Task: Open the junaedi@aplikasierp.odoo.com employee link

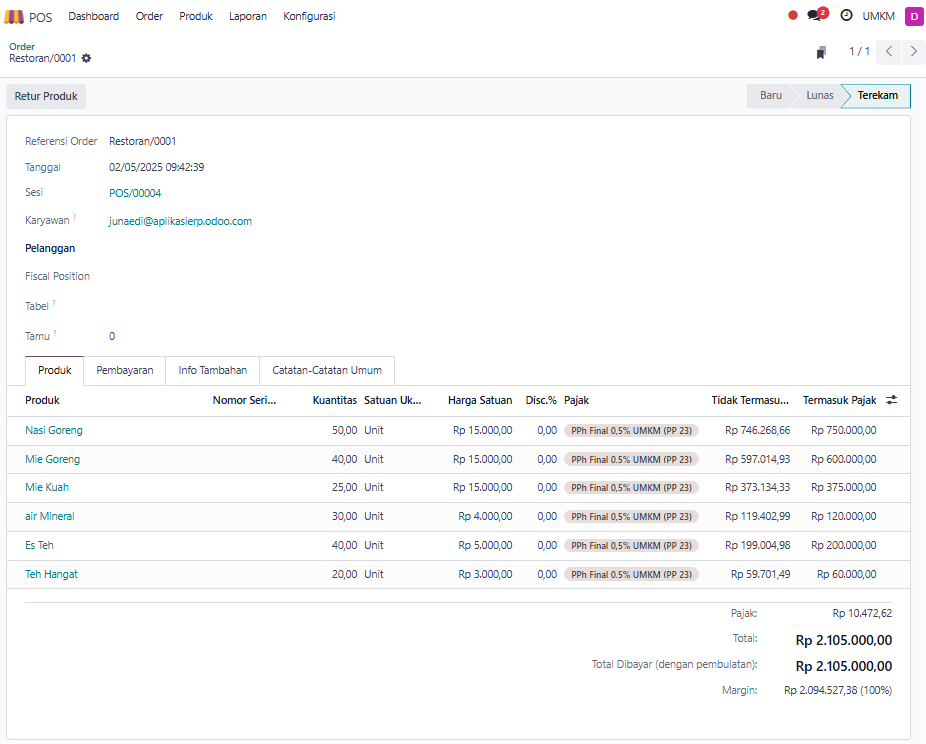Action: point(180,221)
